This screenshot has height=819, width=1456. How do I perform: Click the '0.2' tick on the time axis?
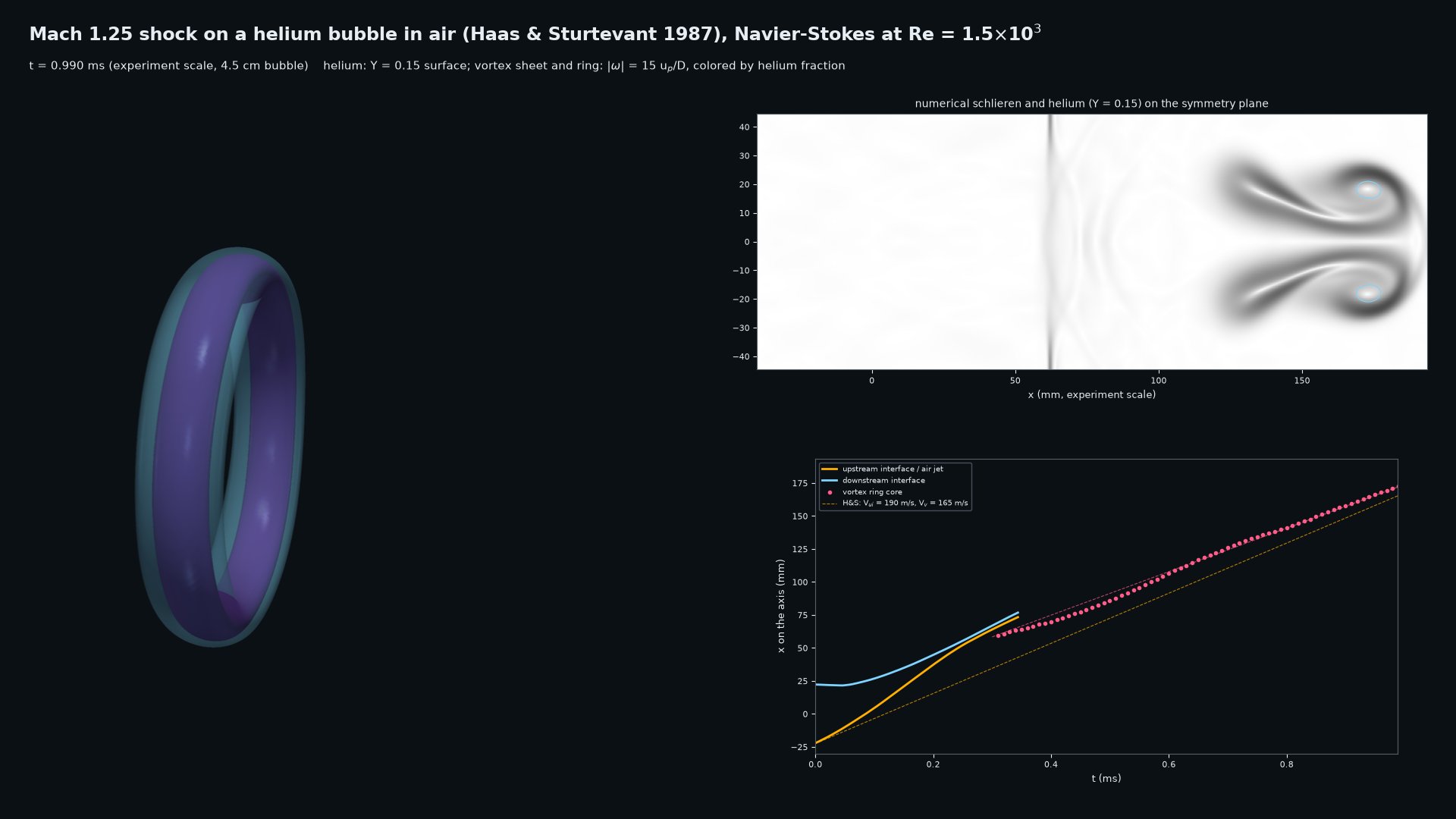coord(933,764)
